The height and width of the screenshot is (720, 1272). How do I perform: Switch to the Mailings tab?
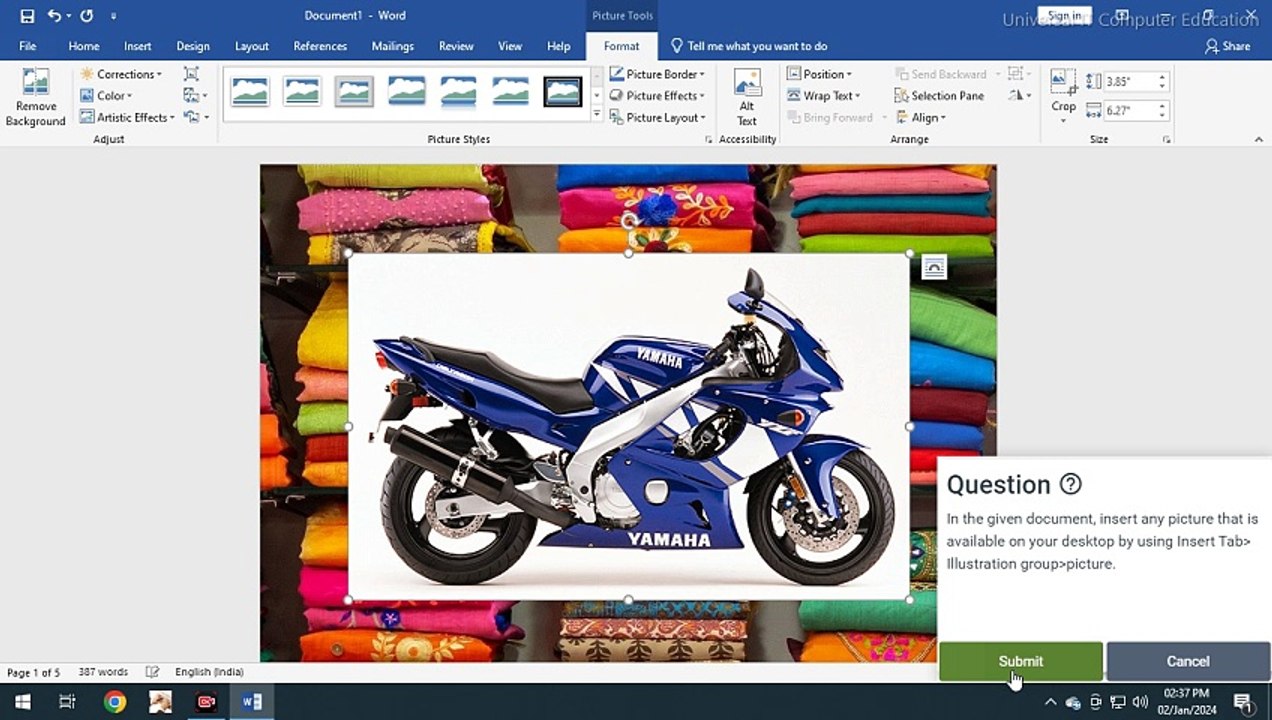tap(393, 46)
